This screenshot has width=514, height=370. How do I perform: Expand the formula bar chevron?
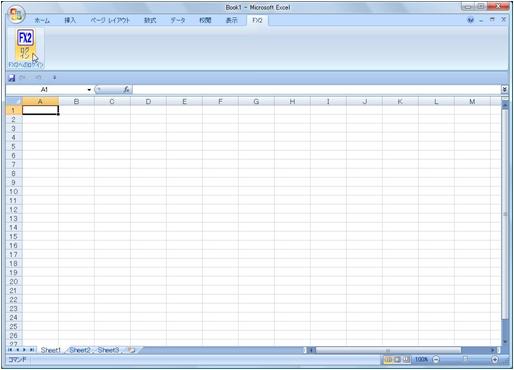point(505,89)
